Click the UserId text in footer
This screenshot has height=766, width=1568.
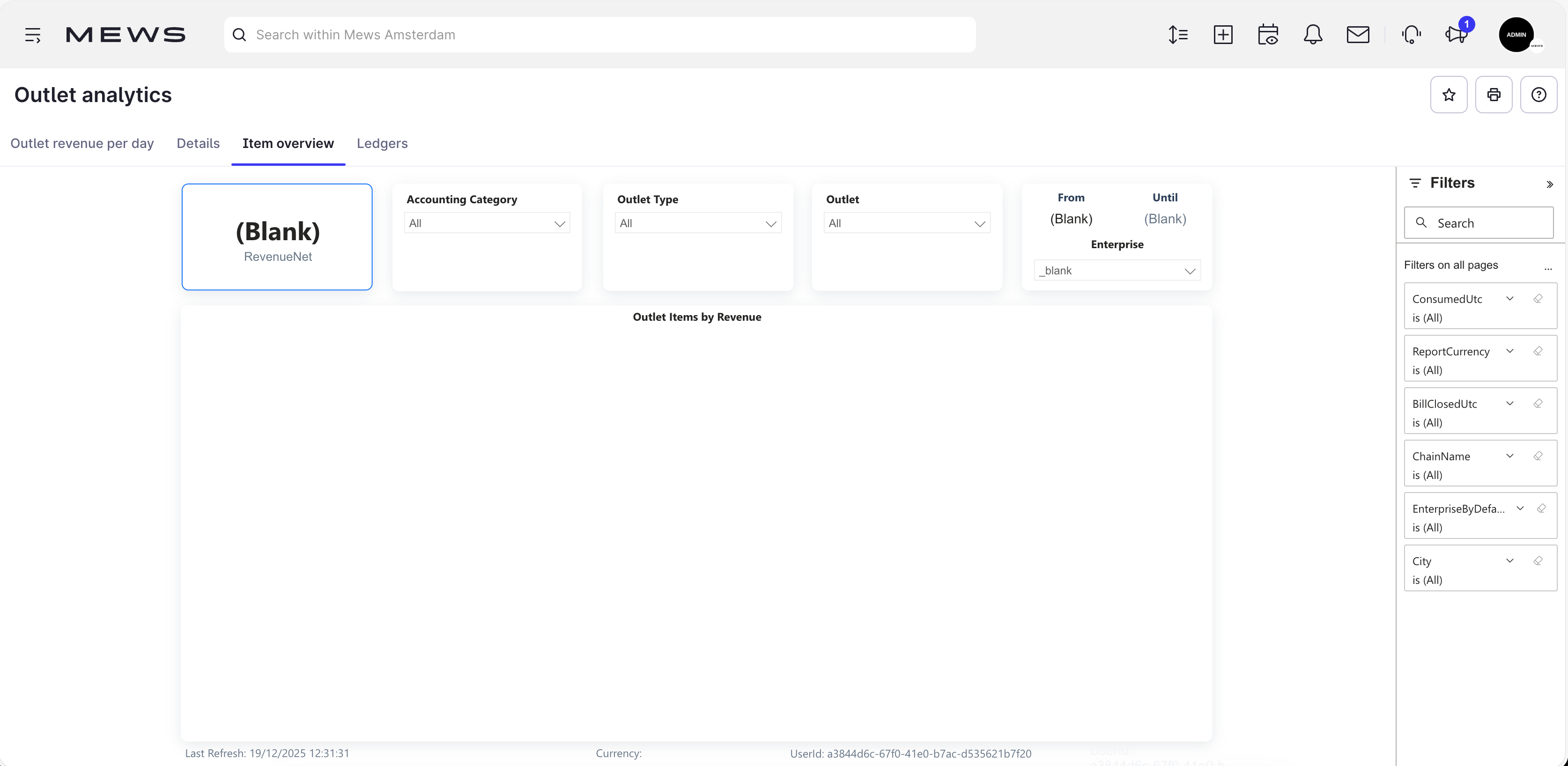click(910, 753)
